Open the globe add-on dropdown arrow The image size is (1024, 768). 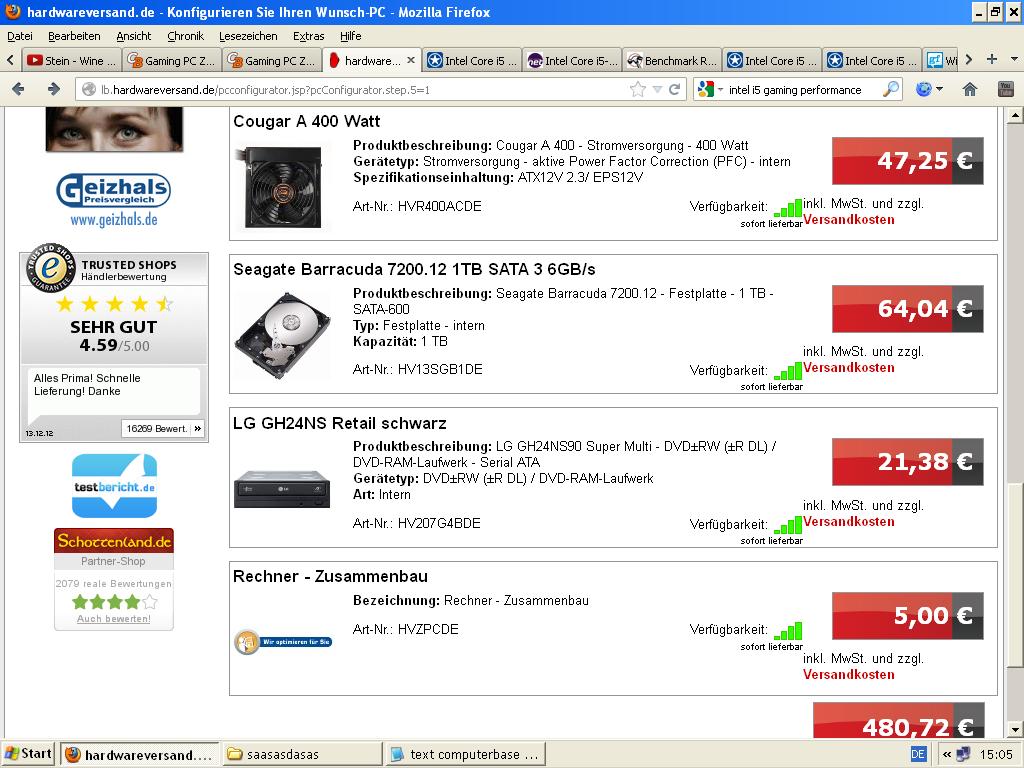pos(939,89)
